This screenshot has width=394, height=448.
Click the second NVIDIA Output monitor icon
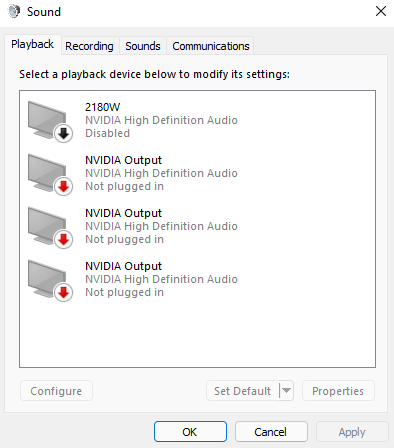click(50, 227)
